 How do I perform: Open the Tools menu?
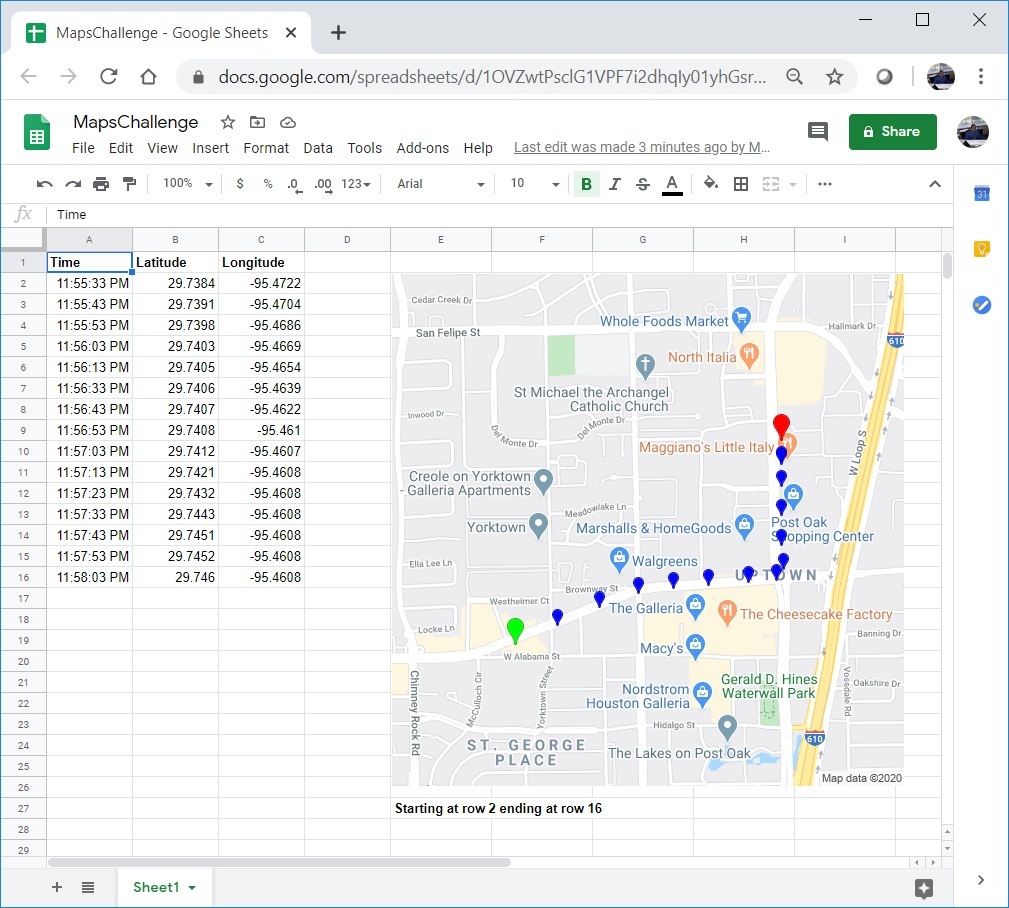coord(364,148)
